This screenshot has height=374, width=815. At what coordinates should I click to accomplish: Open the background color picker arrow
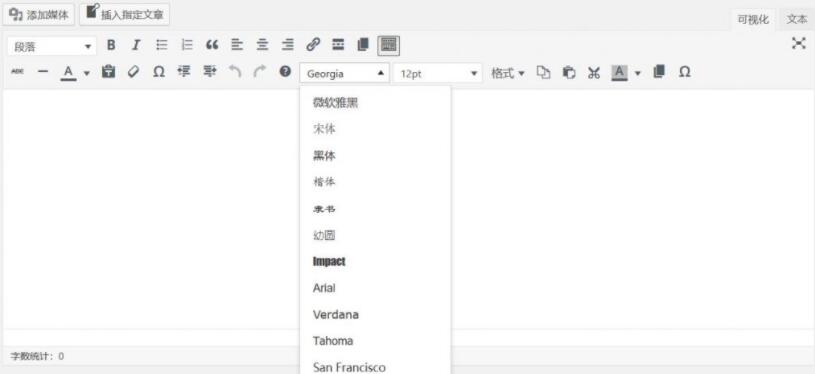[x=638, y=73]
